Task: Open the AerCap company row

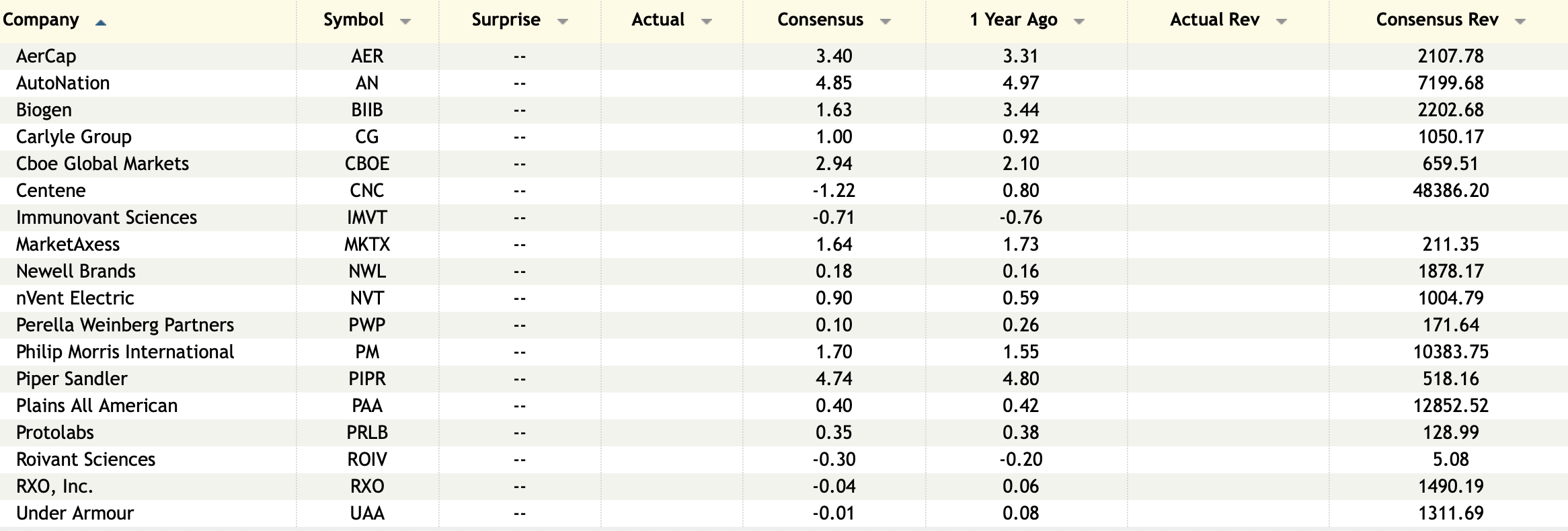Action: [x=46, y=56]
